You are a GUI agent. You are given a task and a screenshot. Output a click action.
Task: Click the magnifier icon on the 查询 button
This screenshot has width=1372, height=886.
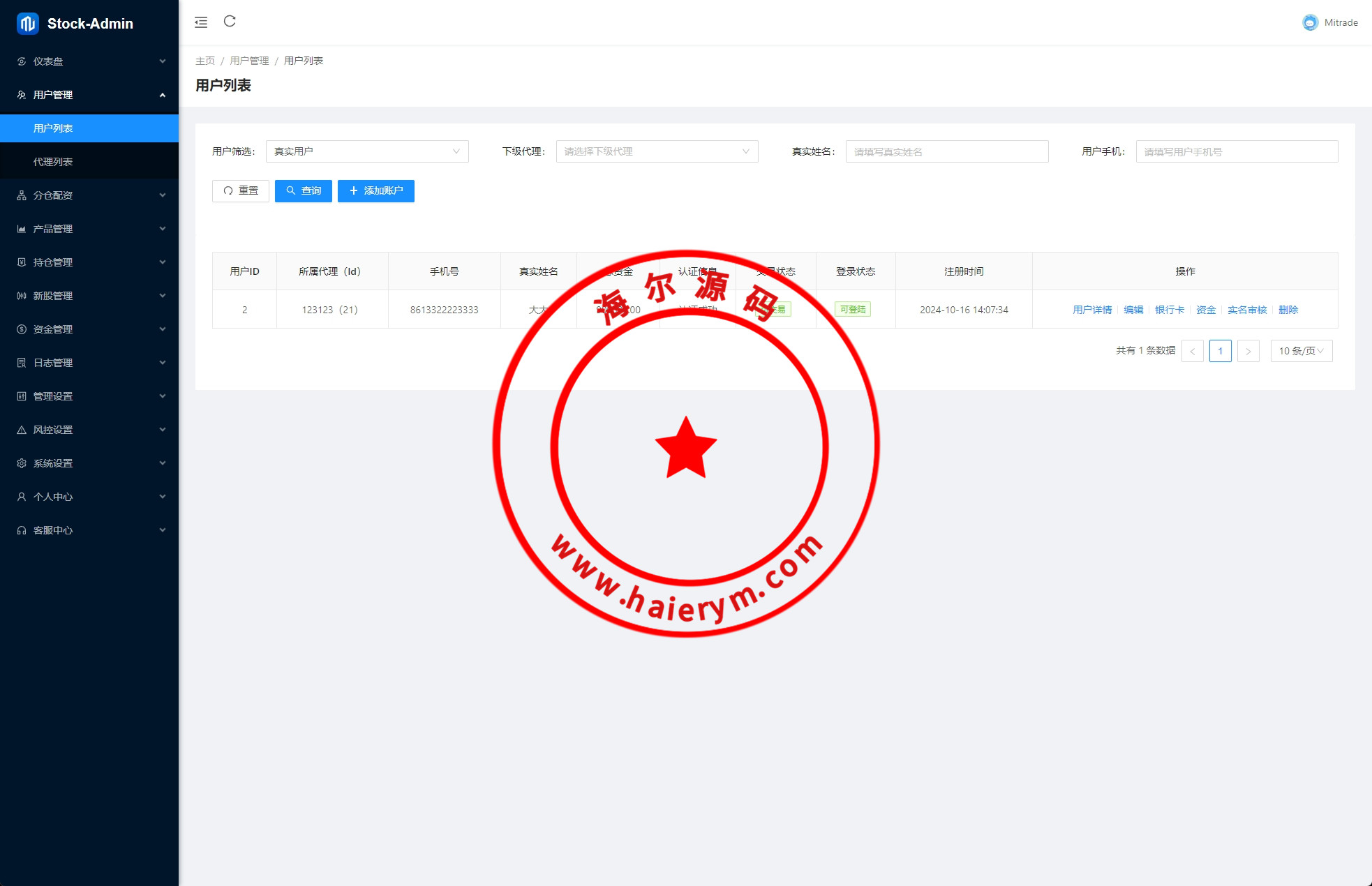(x=291, y=190)
